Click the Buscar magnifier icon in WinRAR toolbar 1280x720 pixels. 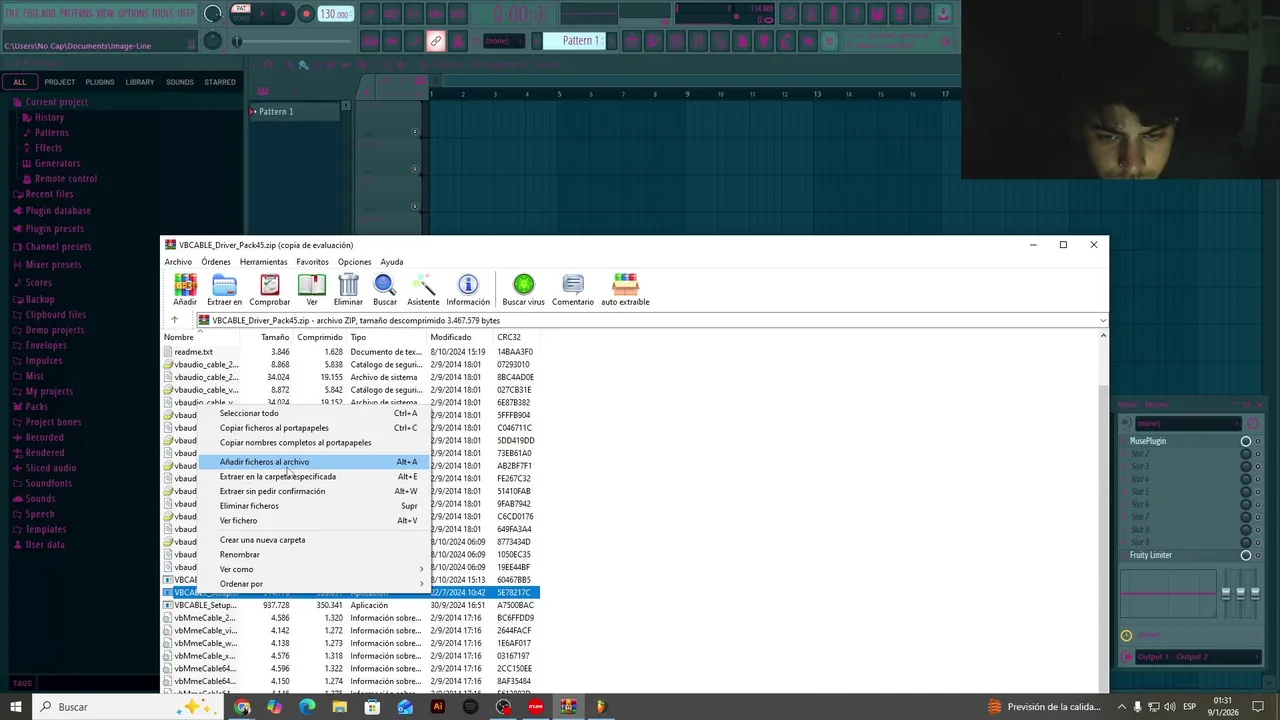pos(385,289)
